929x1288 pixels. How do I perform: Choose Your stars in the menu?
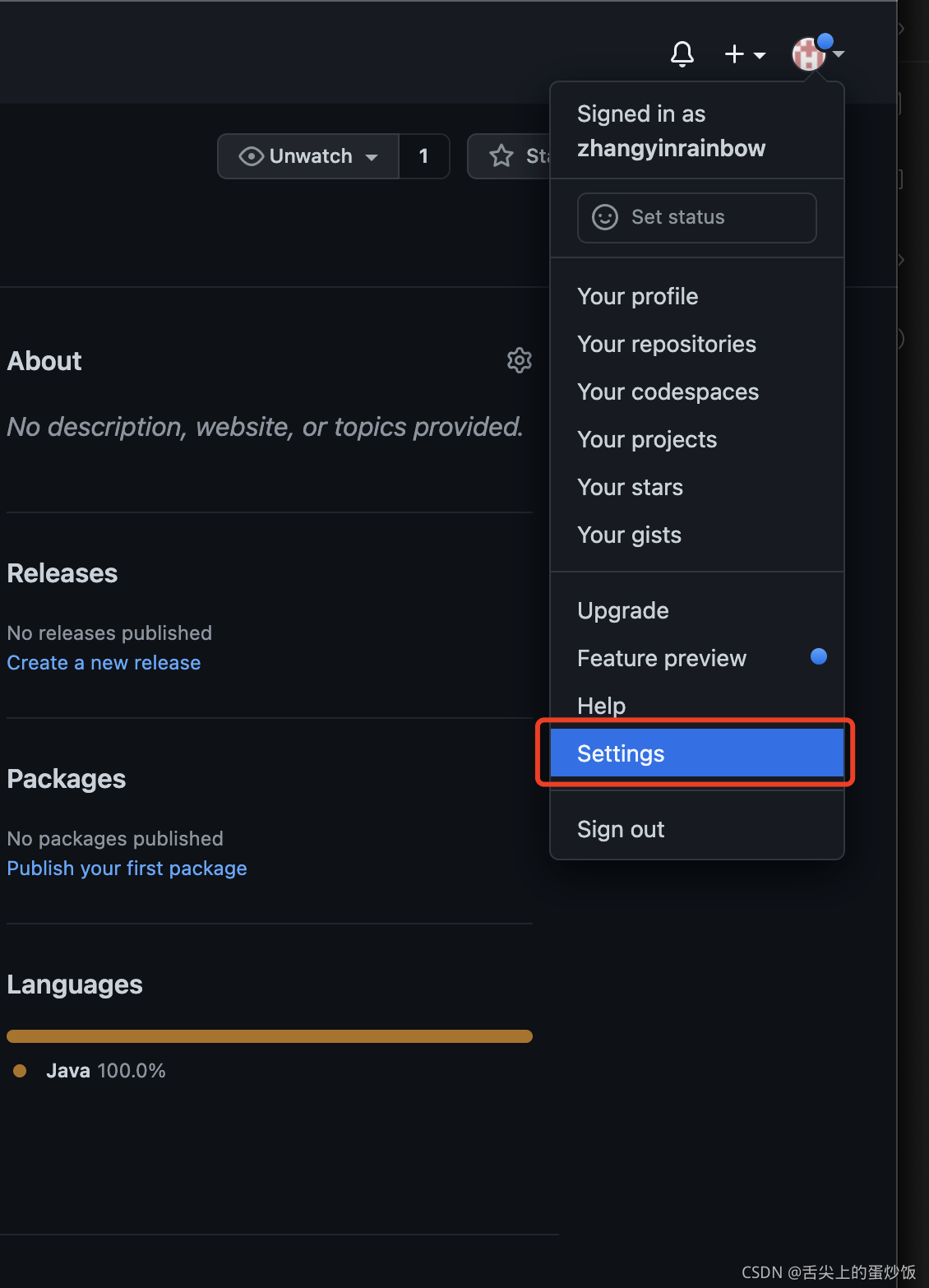(x=630, y=487)
